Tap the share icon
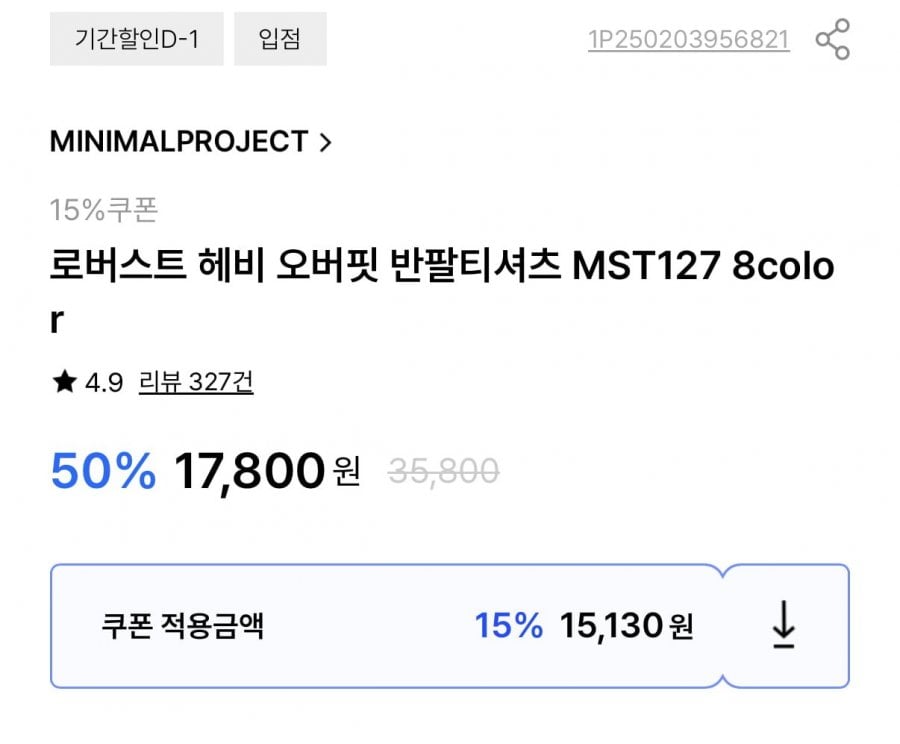 click(832, 39)
